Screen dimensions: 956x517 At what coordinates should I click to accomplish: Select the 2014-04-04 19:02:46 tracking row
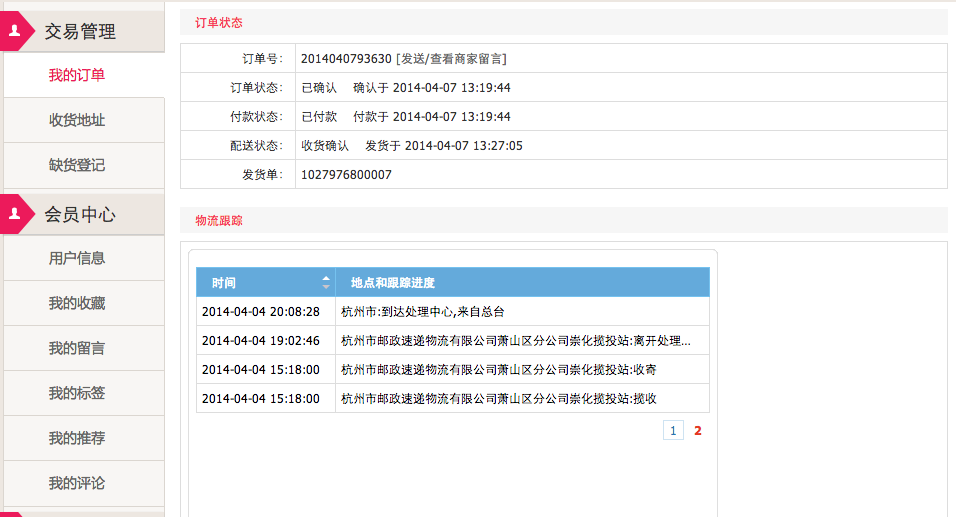pyautogui.click(x=453, y=340)
